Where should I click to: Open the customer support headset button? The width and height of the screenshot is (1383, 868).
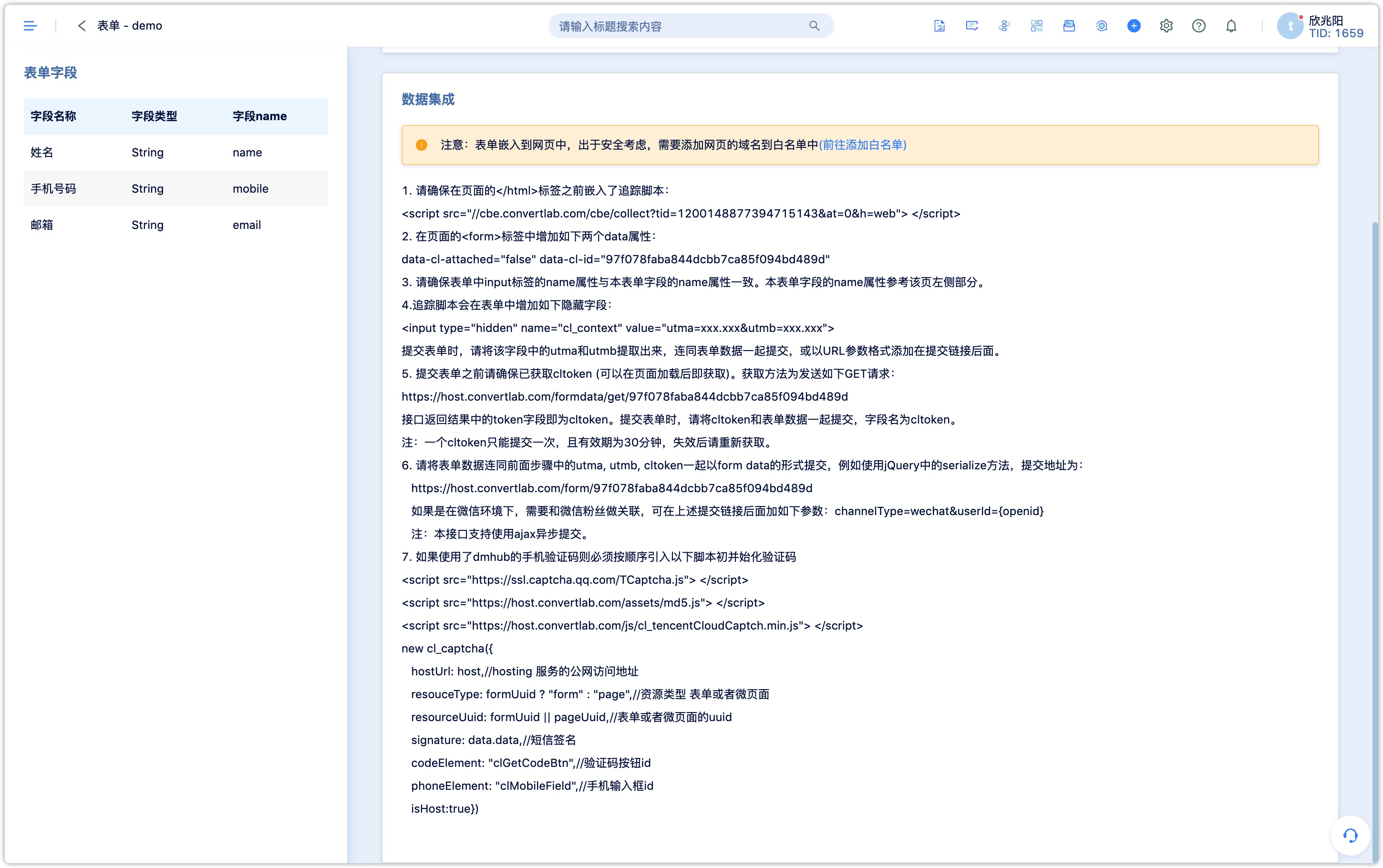[1350, 835]
